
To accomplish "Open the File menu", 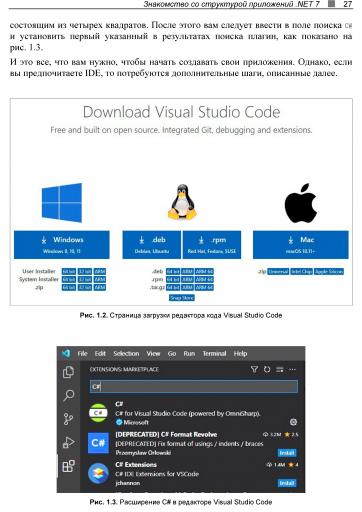I will [x=82, y=353].
